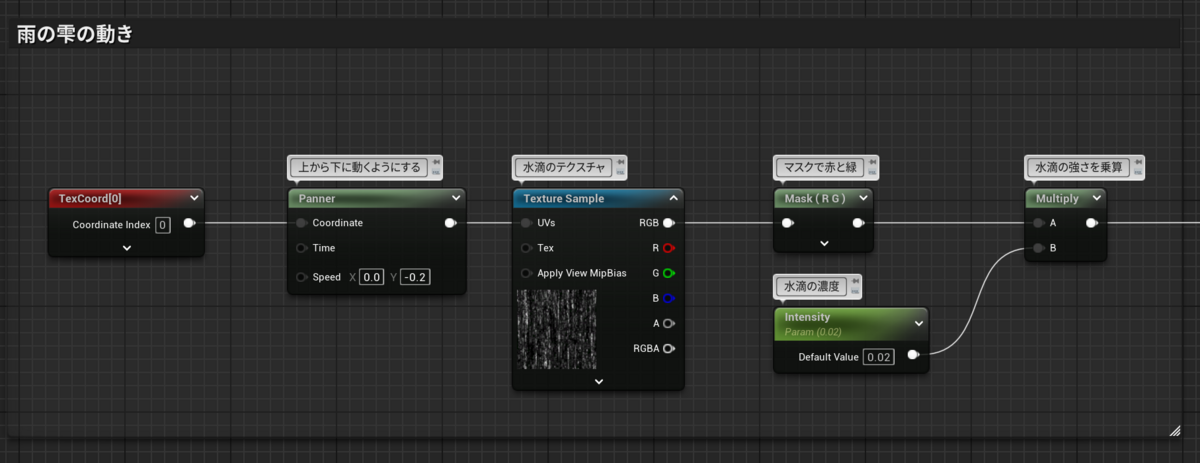Screen dimensions: 1200x463
Task: Click the TexCoord[0] node title bar
Action: 126,198
